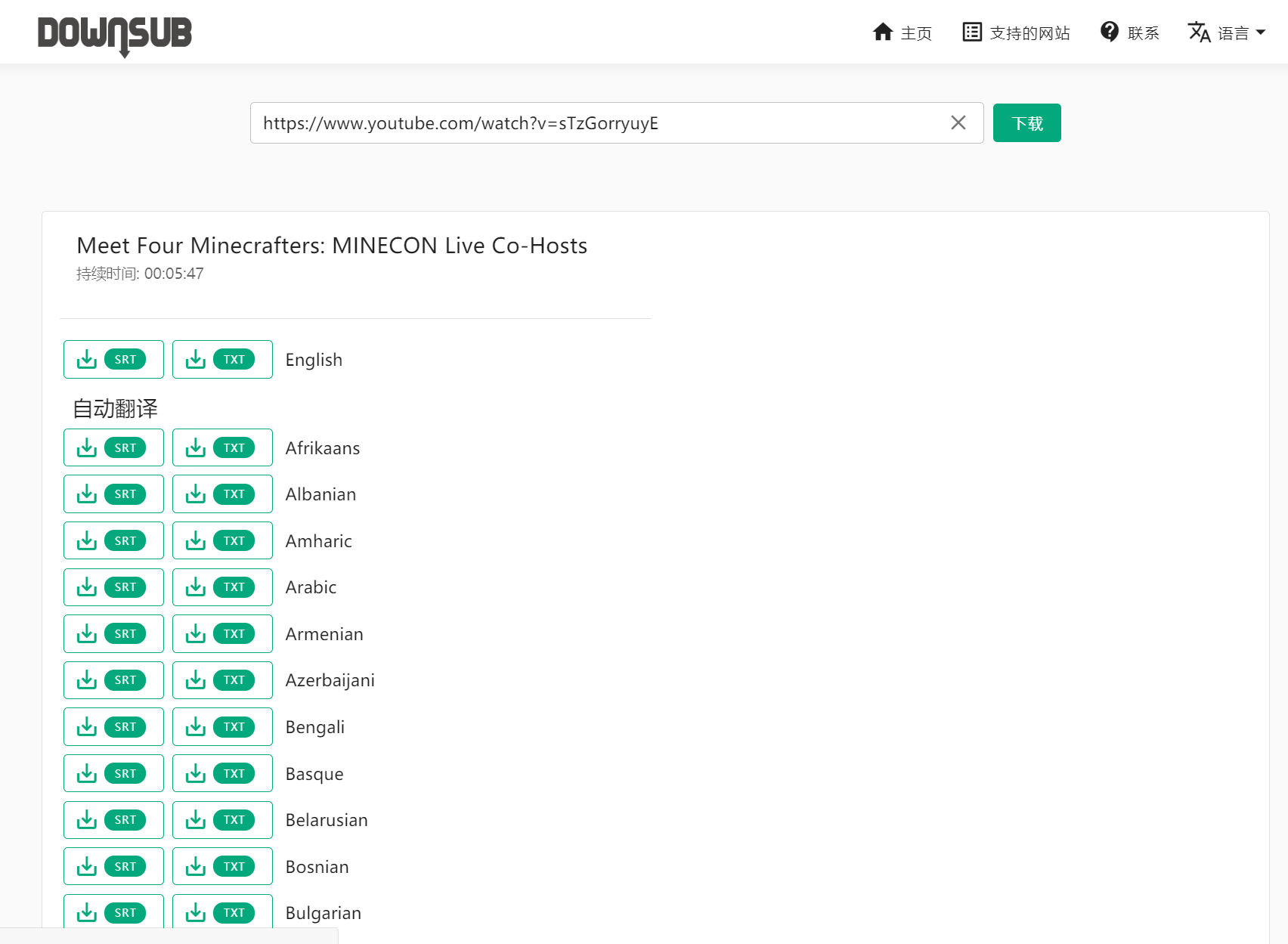This screenshot has width=1288, height=944.
Task: Open the 联系 contact page
Action: [x=1129, y=32]
